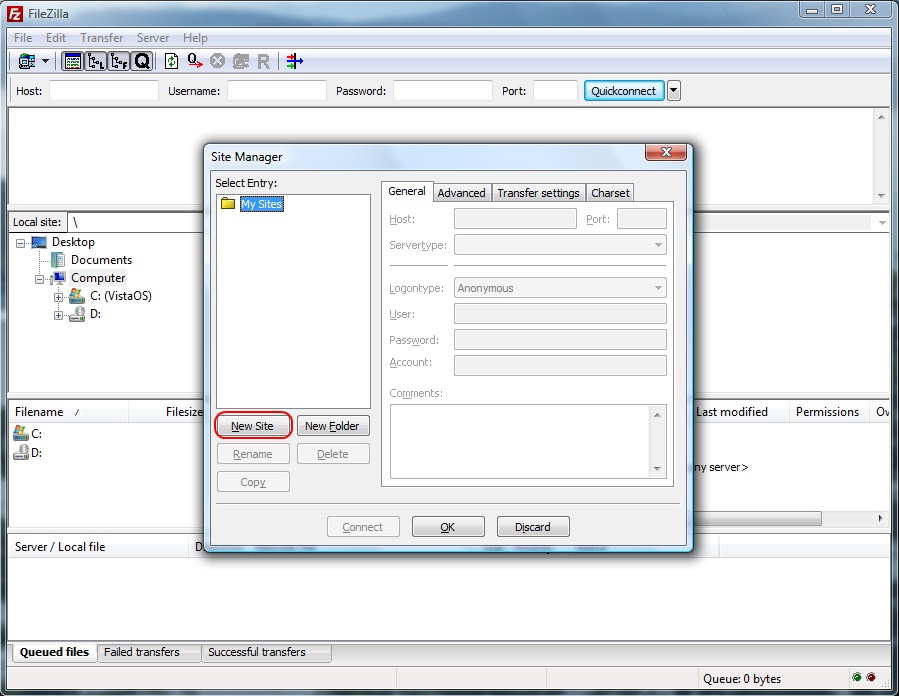Toggle the message log display icon
Viewport: 899px width, 696px height.
pyautogui.click(x=72, y=61)
